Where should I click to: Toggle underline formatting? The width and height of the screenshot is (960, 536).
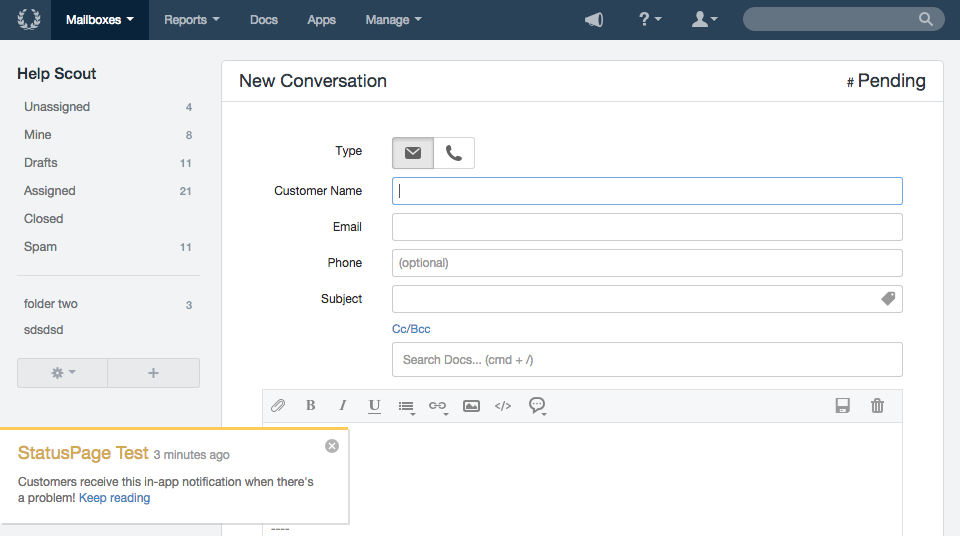[x=374, y=406]
